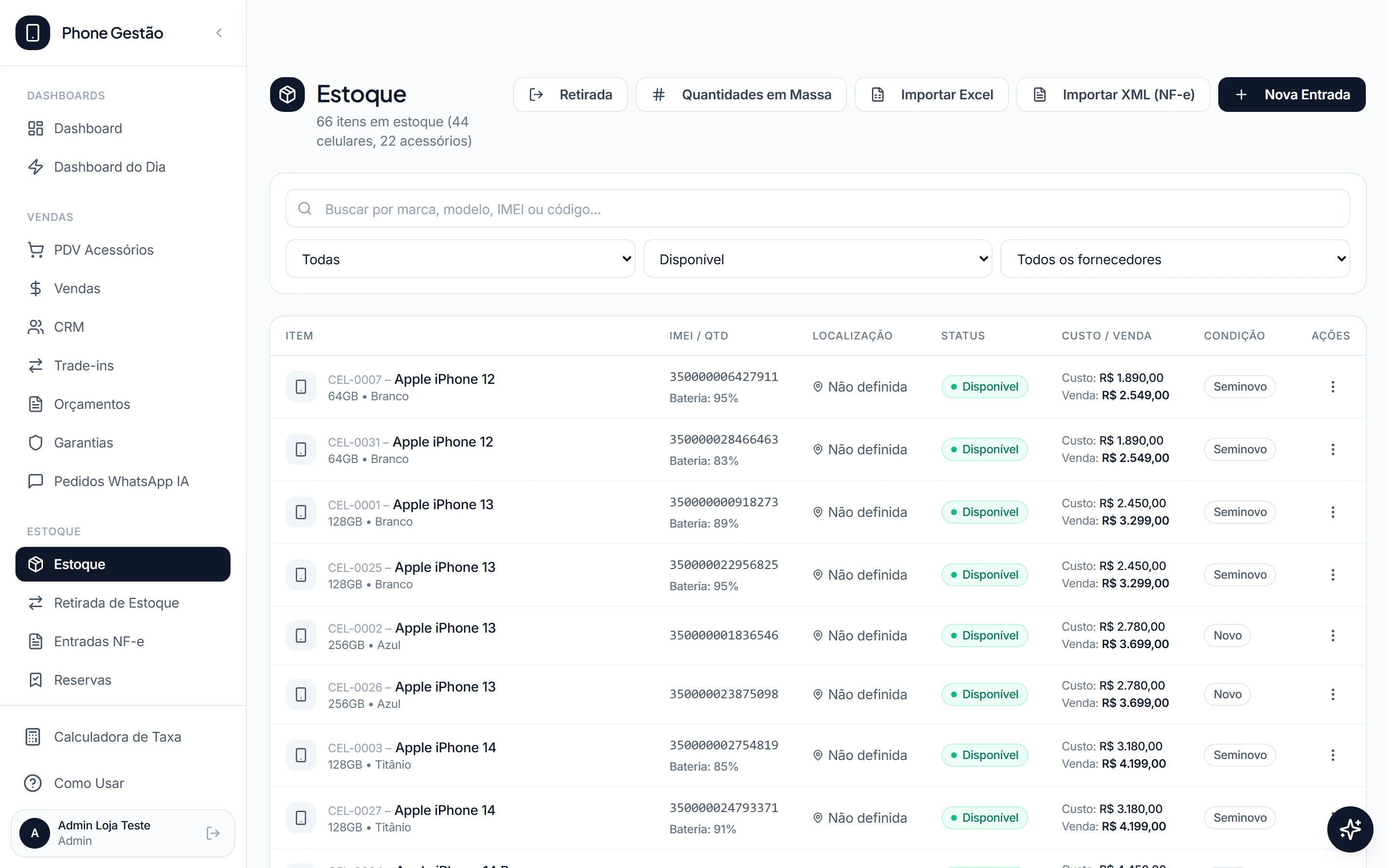Click the phone icon for CEL-0007

[x=301, y=386]
